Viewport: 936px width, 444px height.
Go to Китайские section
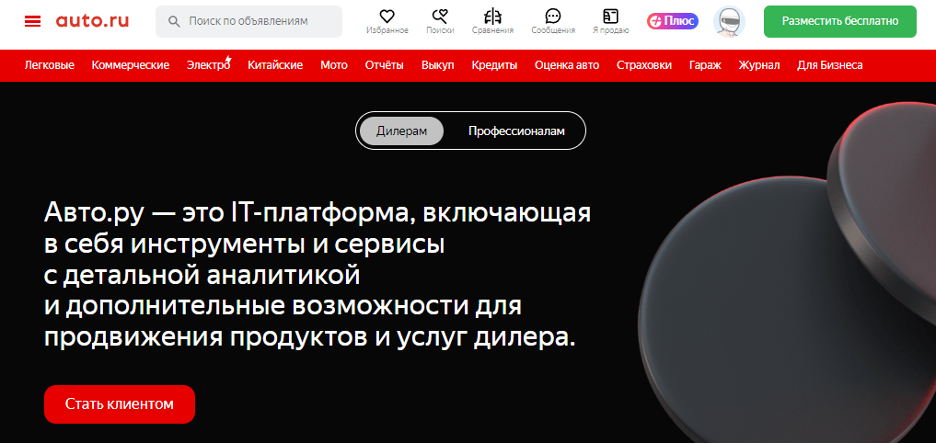(x=275, y=65)
